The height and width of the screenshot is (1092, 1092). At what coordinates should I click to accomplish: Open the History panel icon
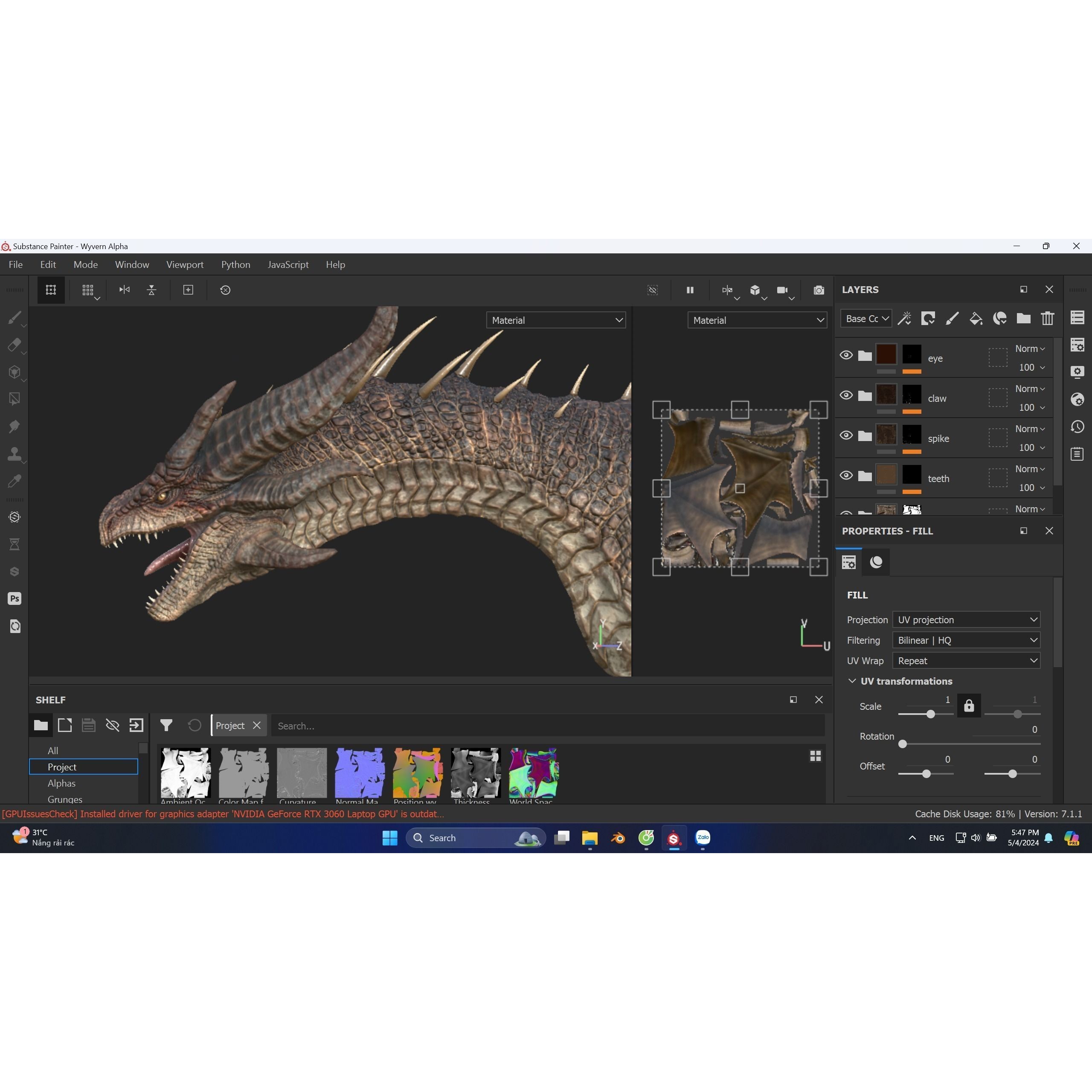coord(1077,427)
